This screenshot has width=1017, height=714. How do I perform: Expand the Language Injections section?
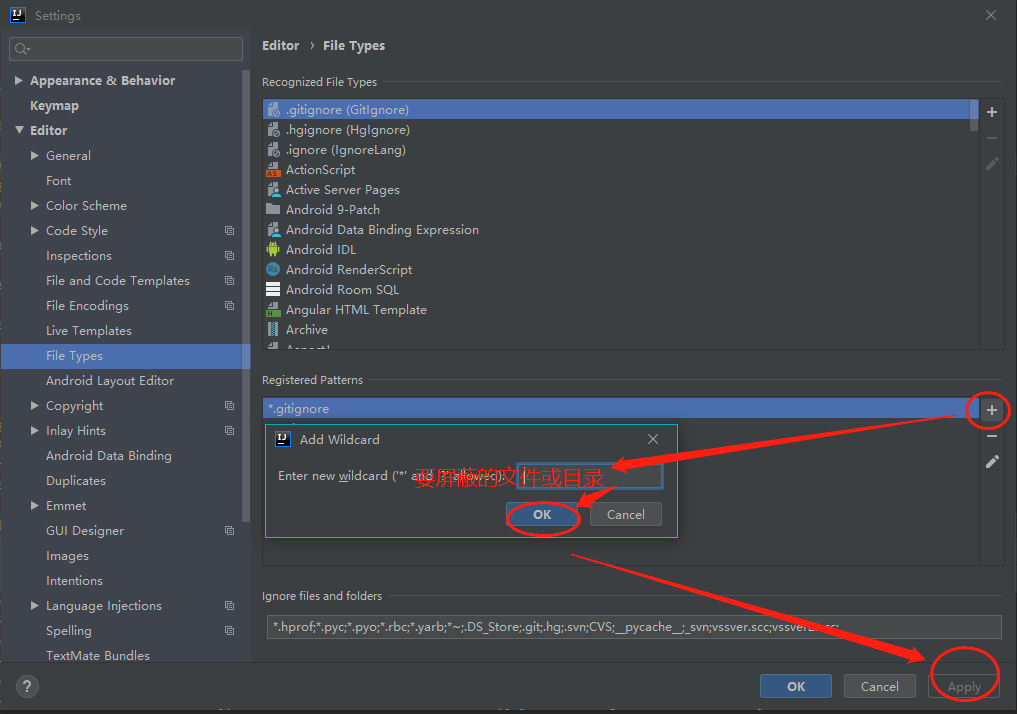tap(34, 605)
